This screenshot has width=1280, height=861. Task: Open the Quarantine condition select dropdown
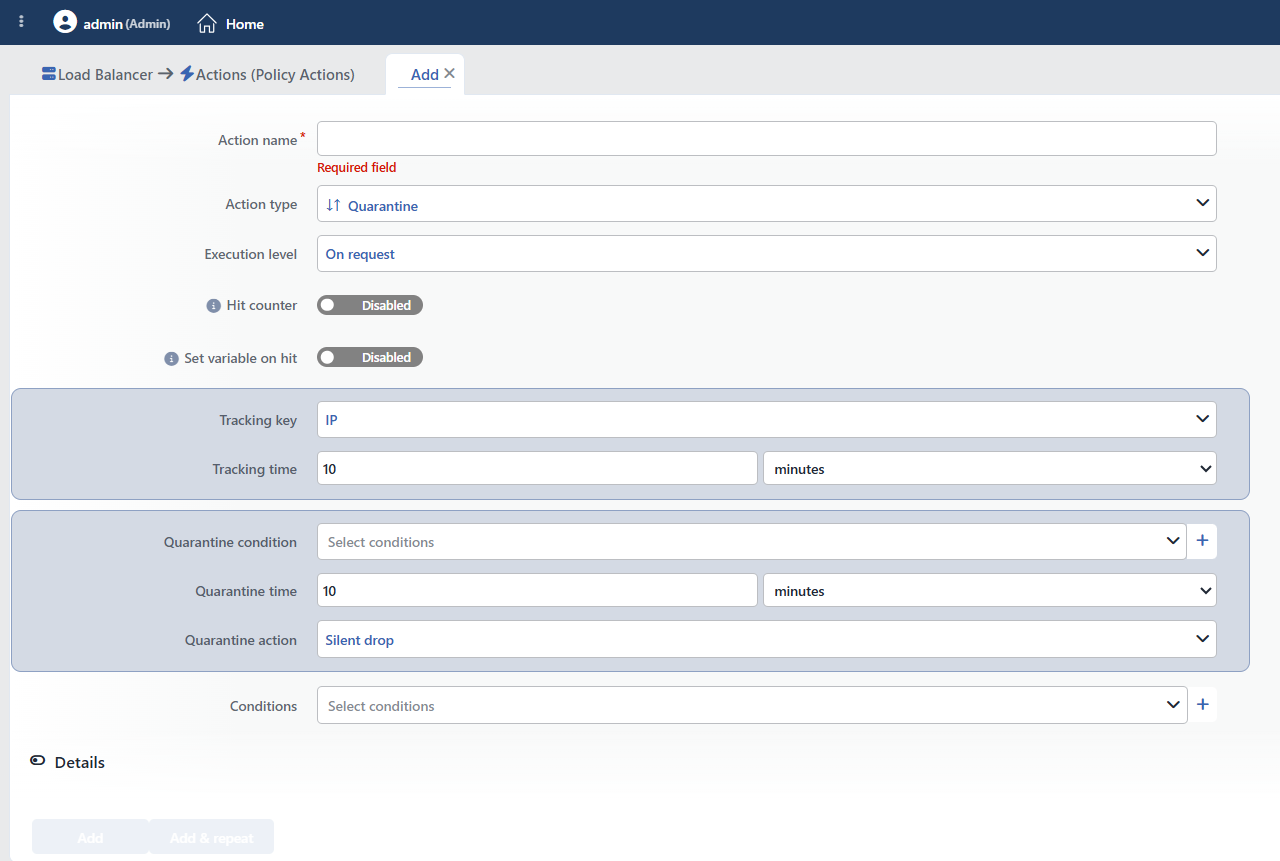tap(751, 541)
